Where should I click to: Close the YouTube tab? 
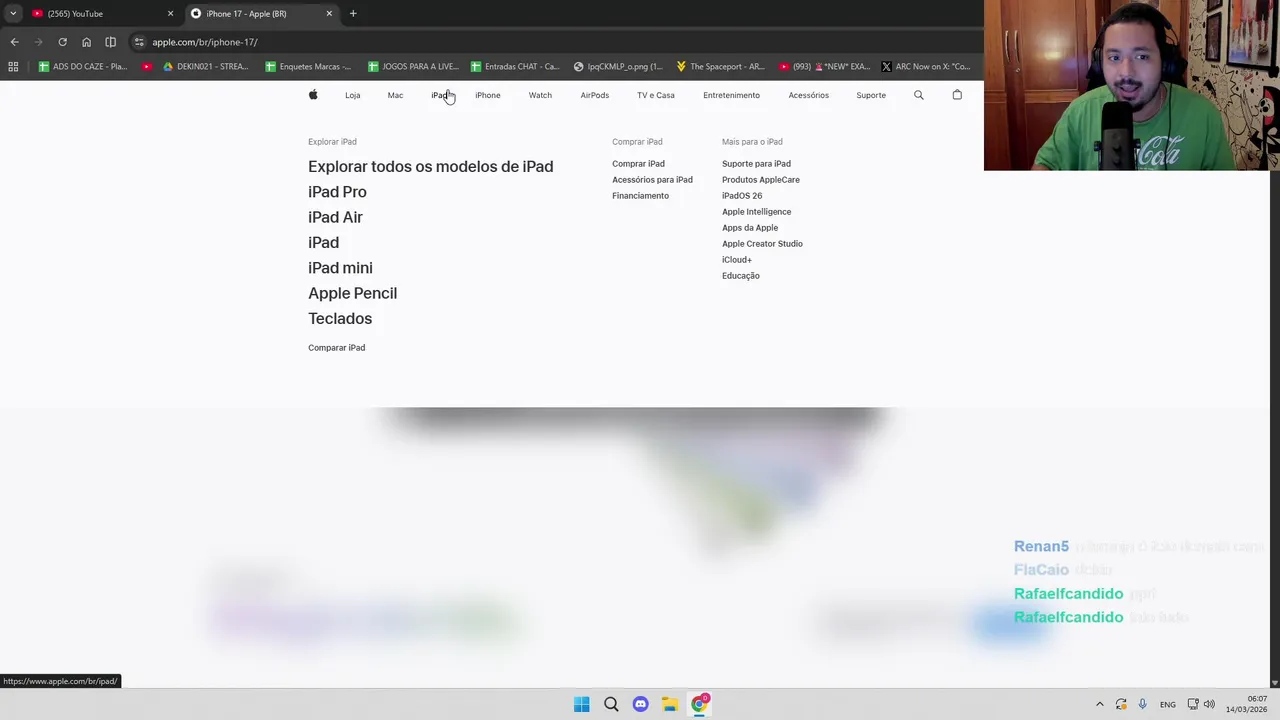[x=170, y=14]
